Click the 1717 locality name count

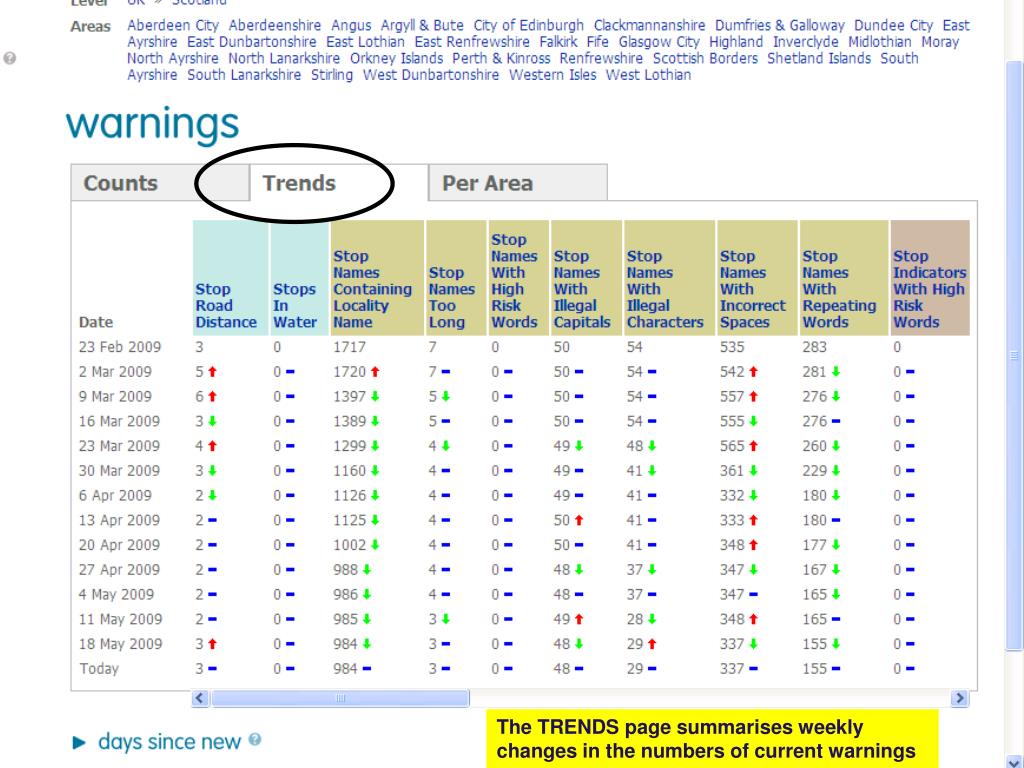[x=349, y=347]
